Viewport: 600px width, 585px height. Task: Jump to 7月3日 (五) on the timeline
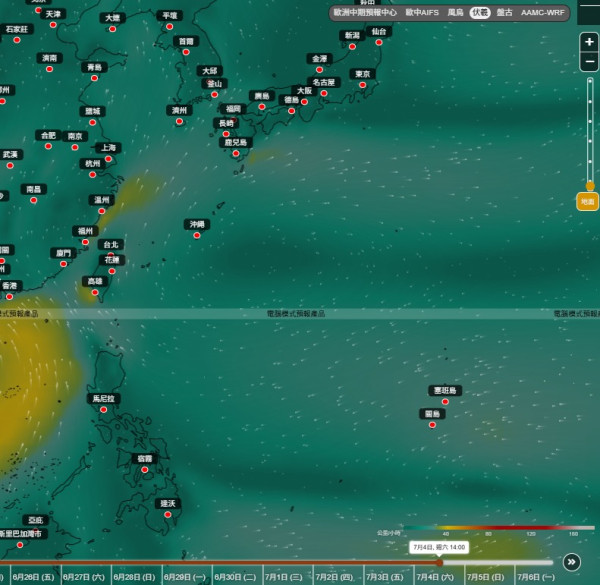click(385, 577)
